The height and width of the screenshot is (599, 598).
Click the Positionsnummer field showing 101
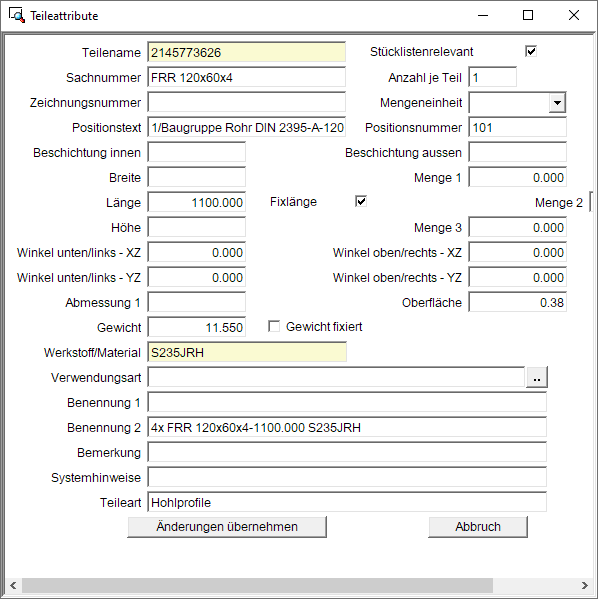tap(518, 128)
